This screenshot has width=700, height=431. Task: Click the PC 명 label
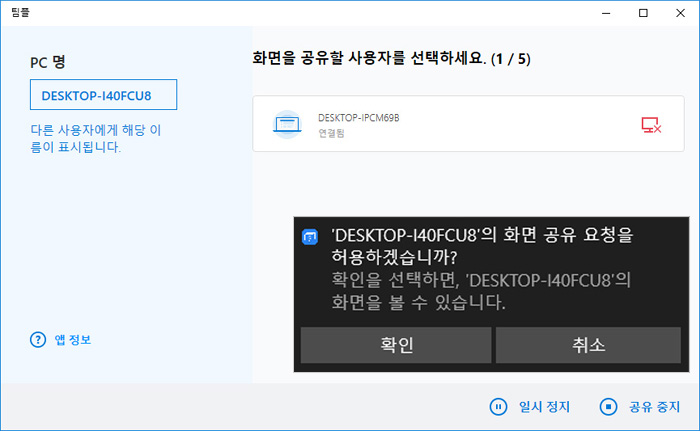pos(48,62)
